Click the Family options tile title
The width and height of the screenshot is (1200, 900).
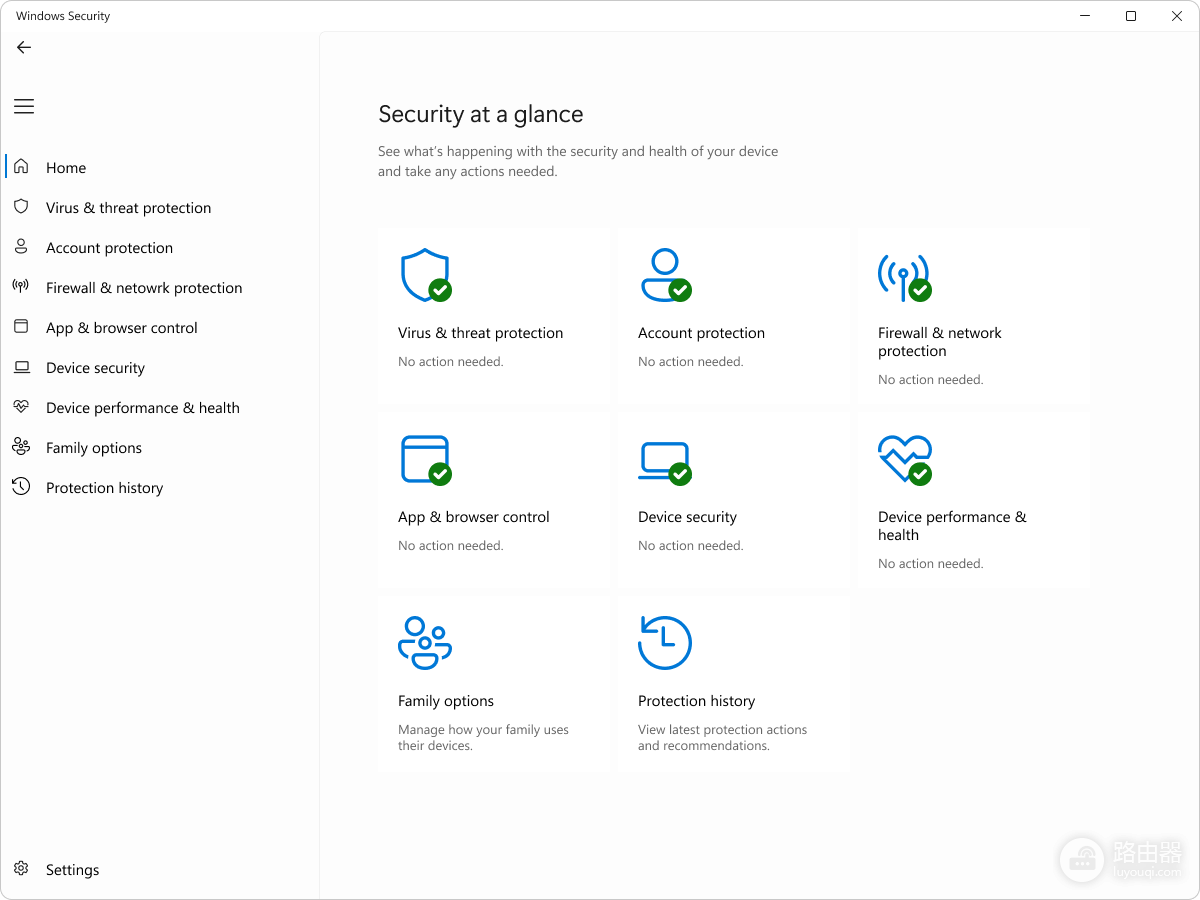click(x=446, y=701)
